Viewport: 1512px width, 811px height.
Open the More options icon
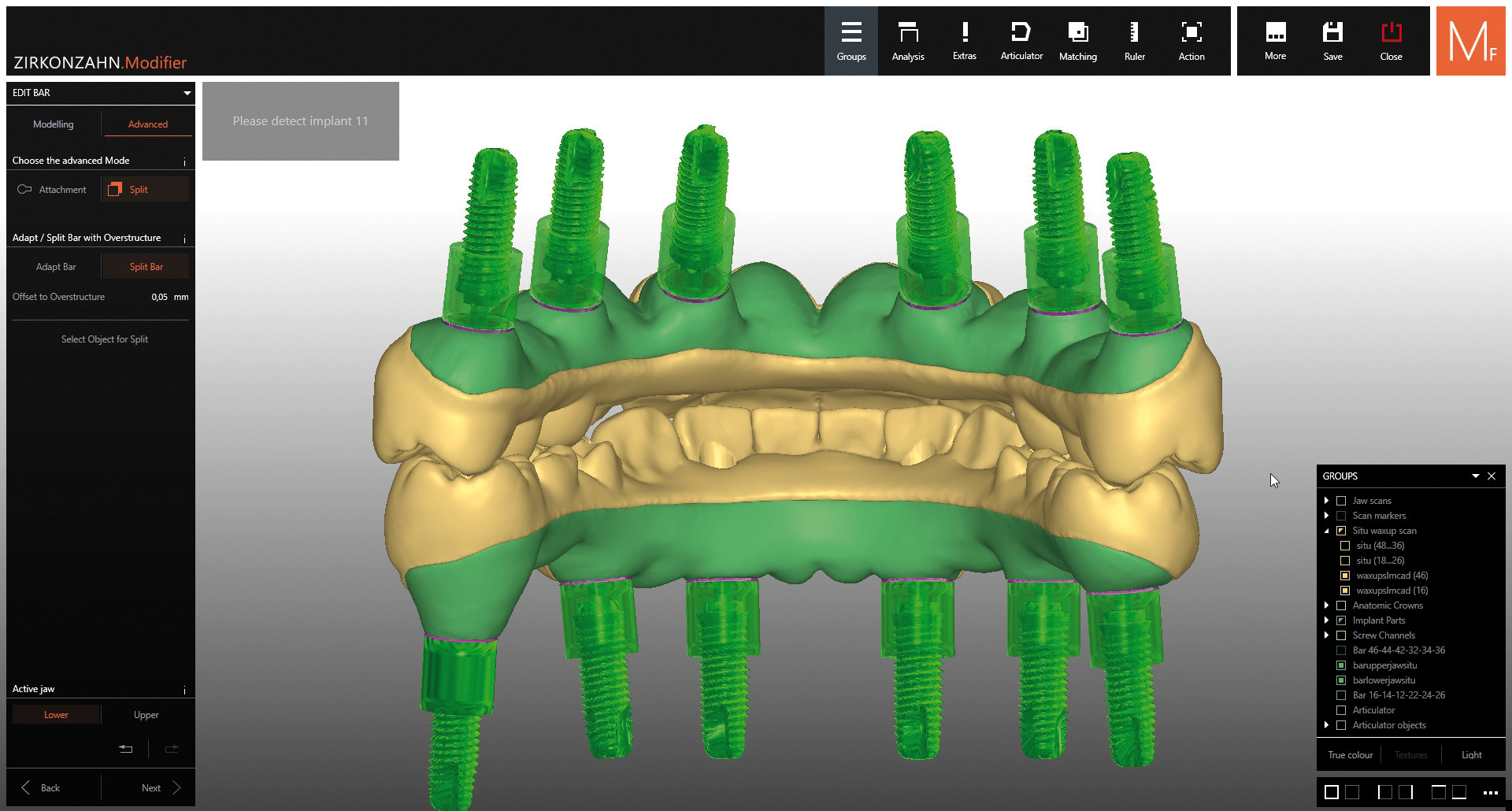click(x=1275, y=41)
